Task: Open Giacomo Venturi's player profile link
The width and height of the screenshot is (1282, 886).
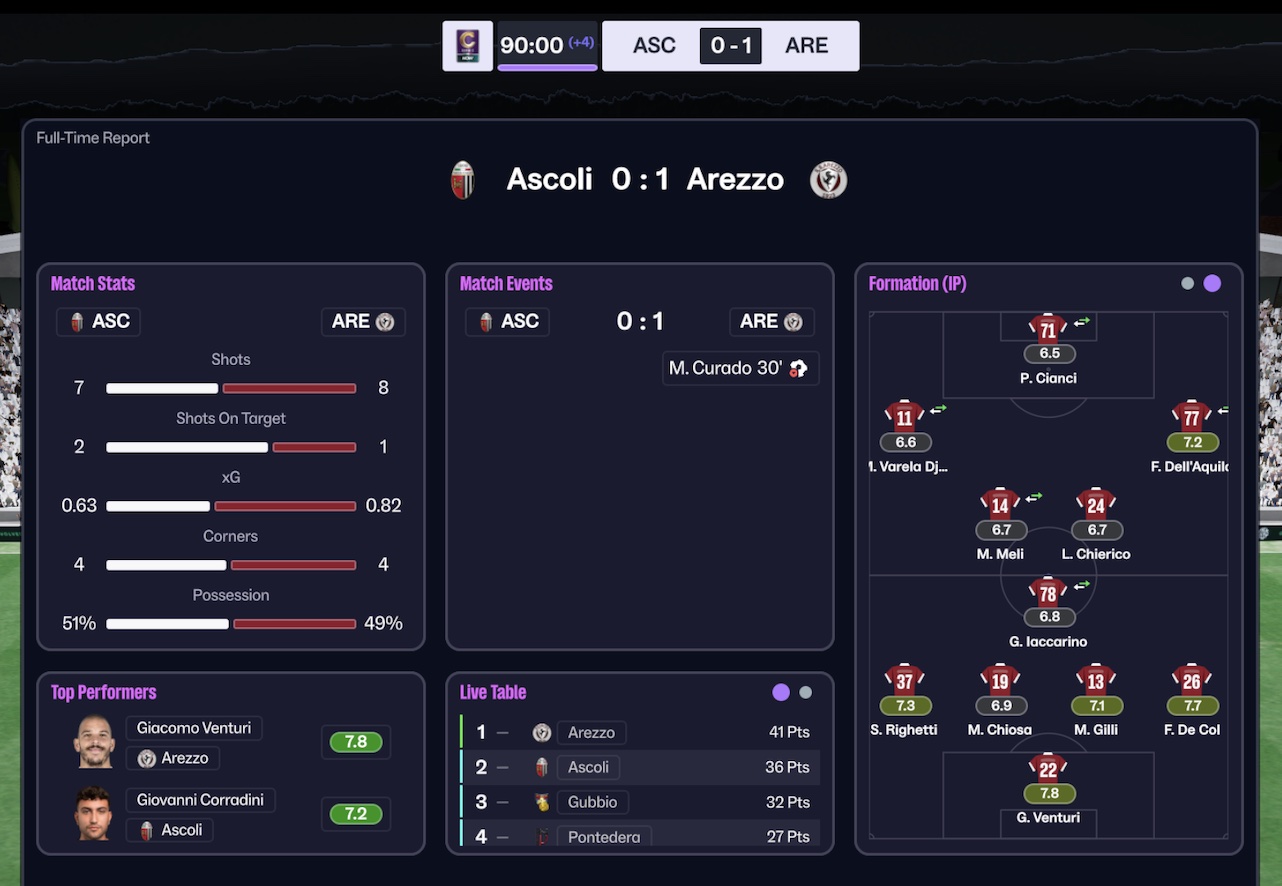Action: [194, 728]
